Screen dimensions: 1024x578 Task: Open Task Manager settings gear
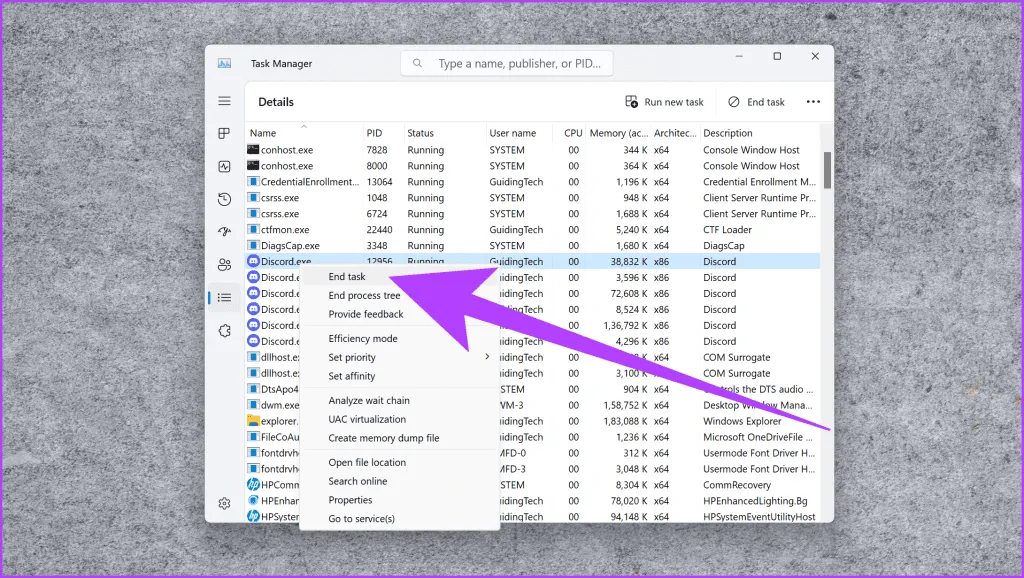[x=224, y=503]
